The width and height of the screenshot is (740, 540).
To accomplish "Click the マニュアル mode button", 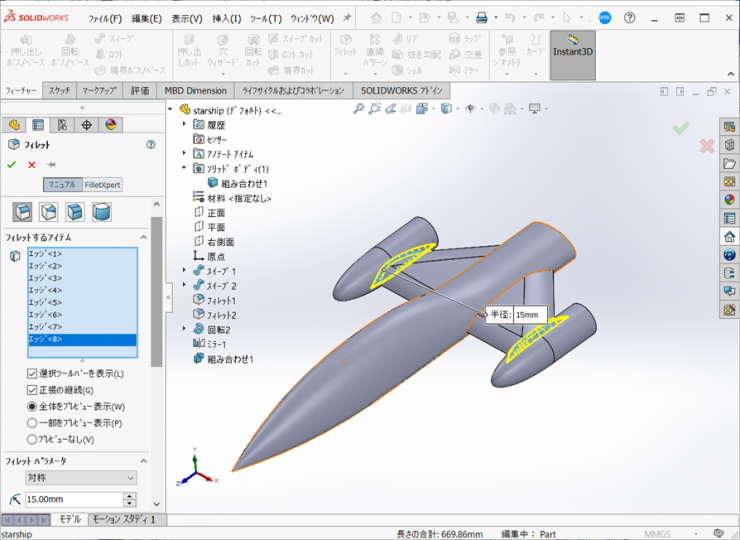I will [x=61, y=185].
